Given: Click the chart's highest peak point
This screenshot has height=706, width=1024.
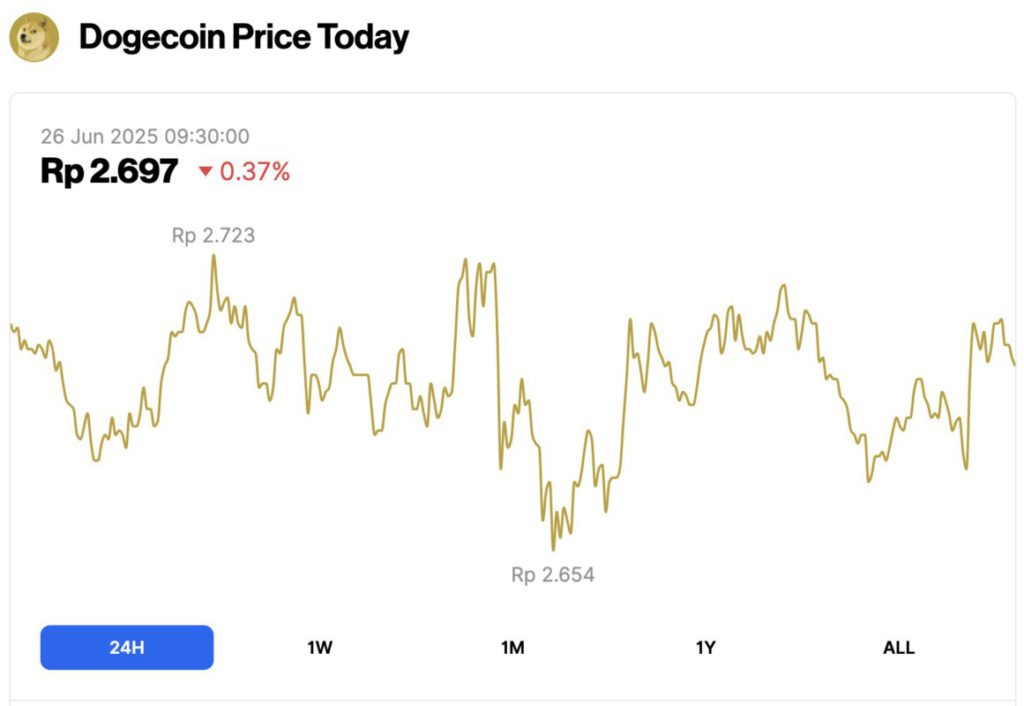Looking at the screenshot, I should pyautogui.click(x=213, y=256).
